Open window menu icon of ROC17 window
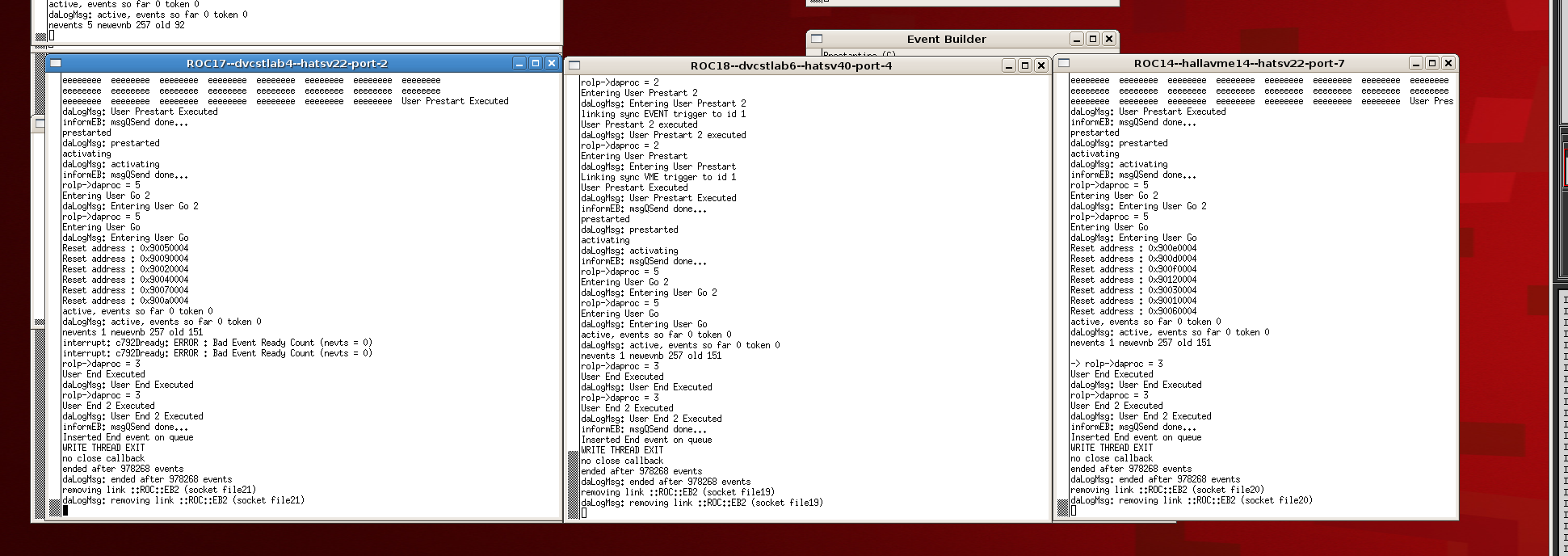This screenshot has height=556, width=1568. point(55,63)
